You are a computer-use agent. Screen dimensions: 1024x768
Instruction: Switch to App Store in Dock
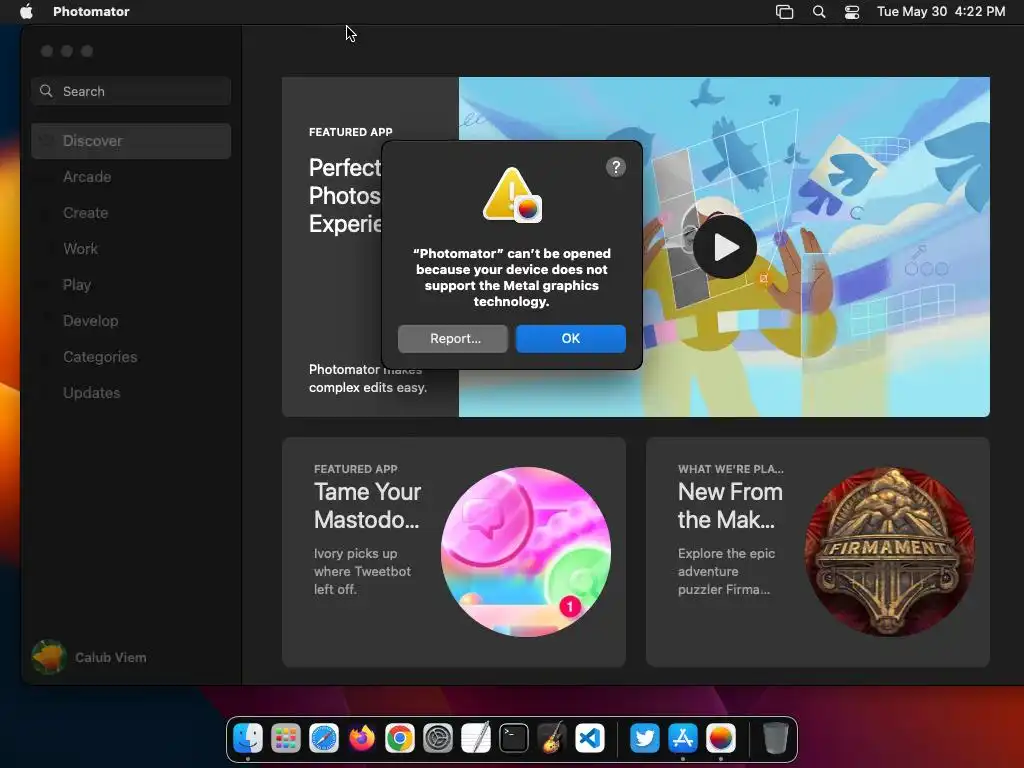pos(682,739)
